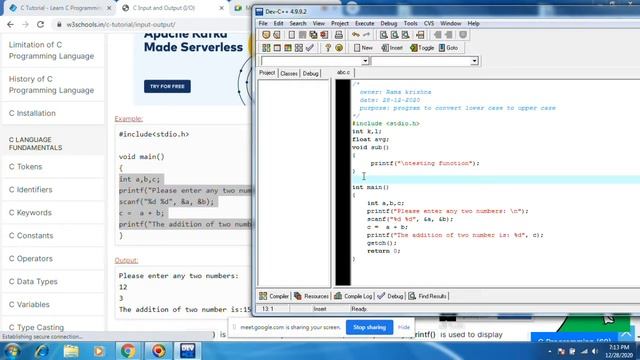Click the Print icon in Dev-C++ toolbar
Screen dimensions: 640x360
(x=338, y=35)
